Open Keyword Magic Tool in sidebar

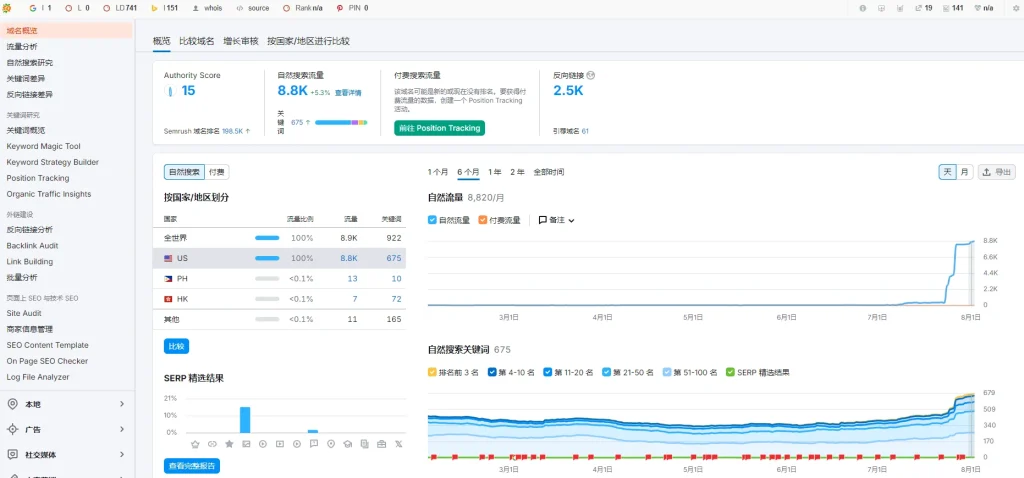click(44, 146)
